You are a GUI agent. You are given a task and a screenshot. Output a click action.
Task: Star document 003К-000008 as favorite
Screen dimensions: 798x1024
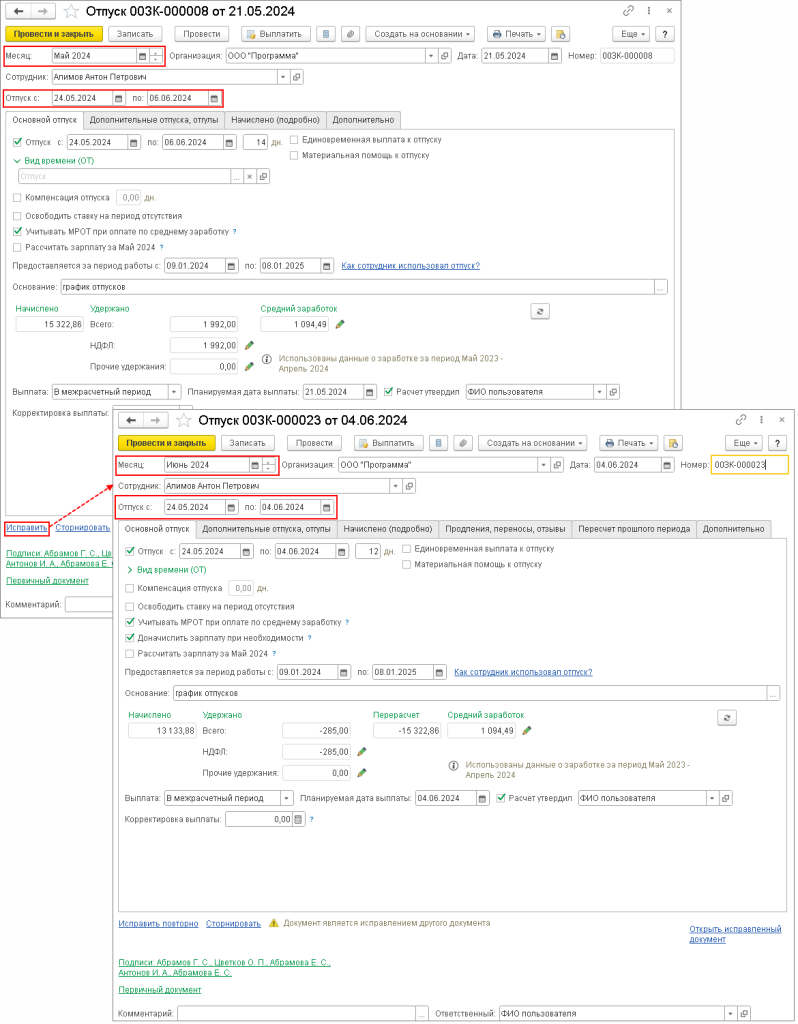pyautogui.click(x=72, y=12)
